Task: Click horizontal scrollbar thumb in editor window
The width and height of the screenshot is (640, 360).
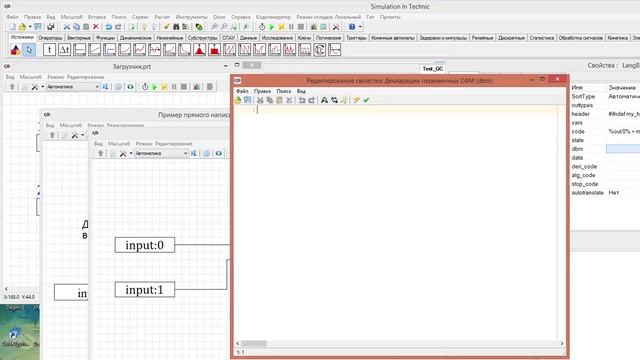Action: coord(254,344)
